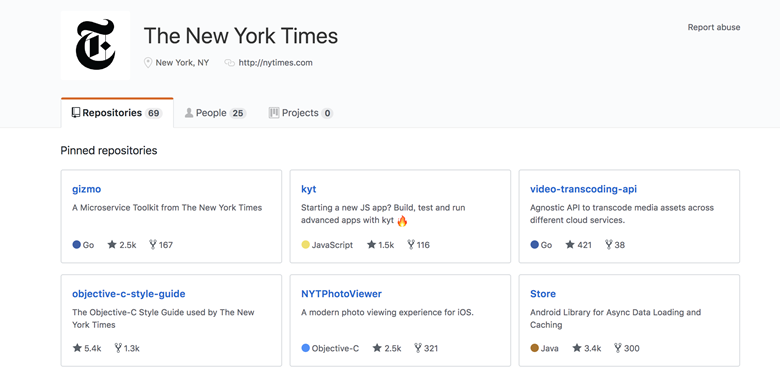780x385 pixels.
Task: Click the star icon on gizmo repository
Action: coord(112,245)
